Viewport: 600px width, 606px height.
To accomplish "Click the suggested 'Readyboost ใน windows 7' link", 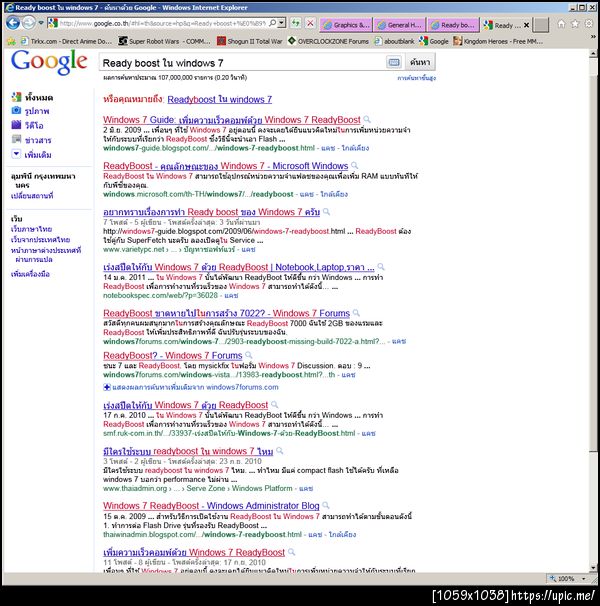I will tap(220, 100).
